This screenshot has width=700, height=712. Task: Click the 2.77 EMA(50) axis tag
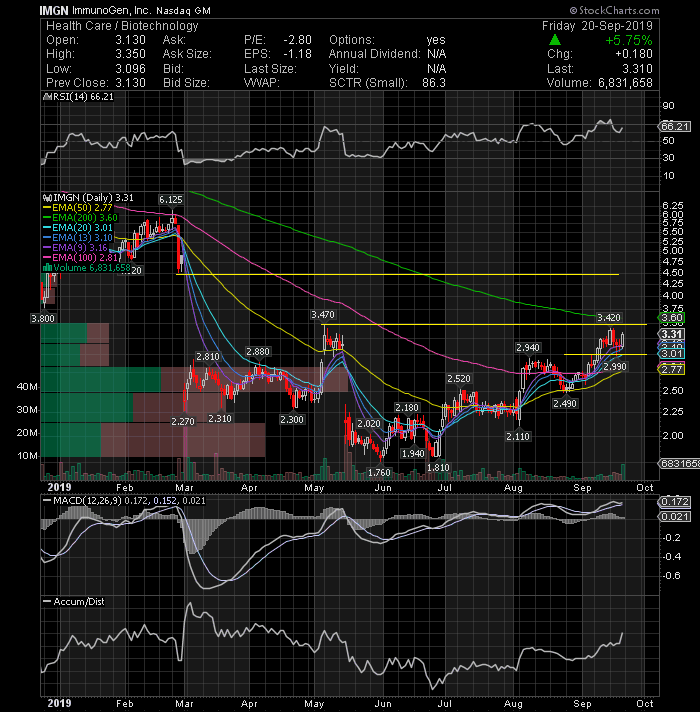(x=672, y=369)
